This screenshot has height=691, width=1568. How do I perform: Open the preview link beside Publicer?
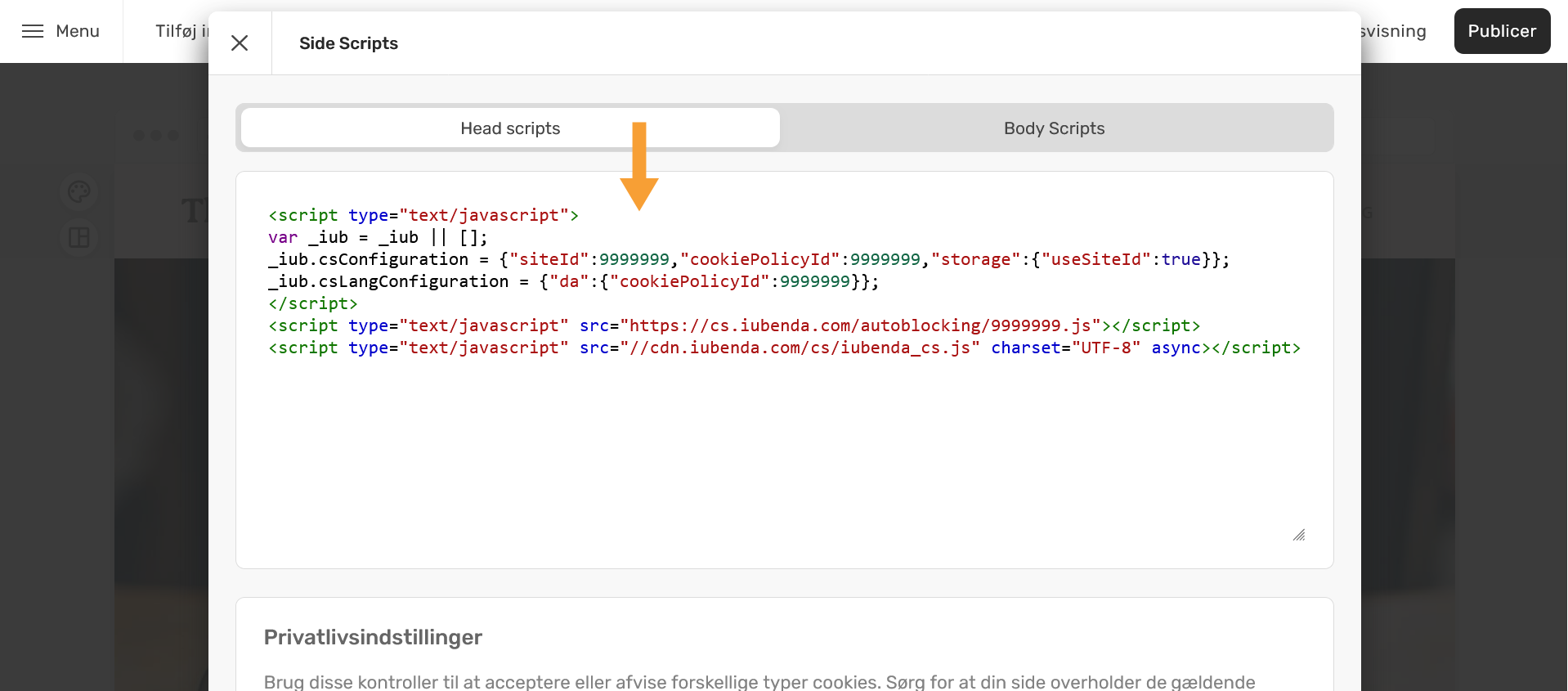tap(1393, 31)
